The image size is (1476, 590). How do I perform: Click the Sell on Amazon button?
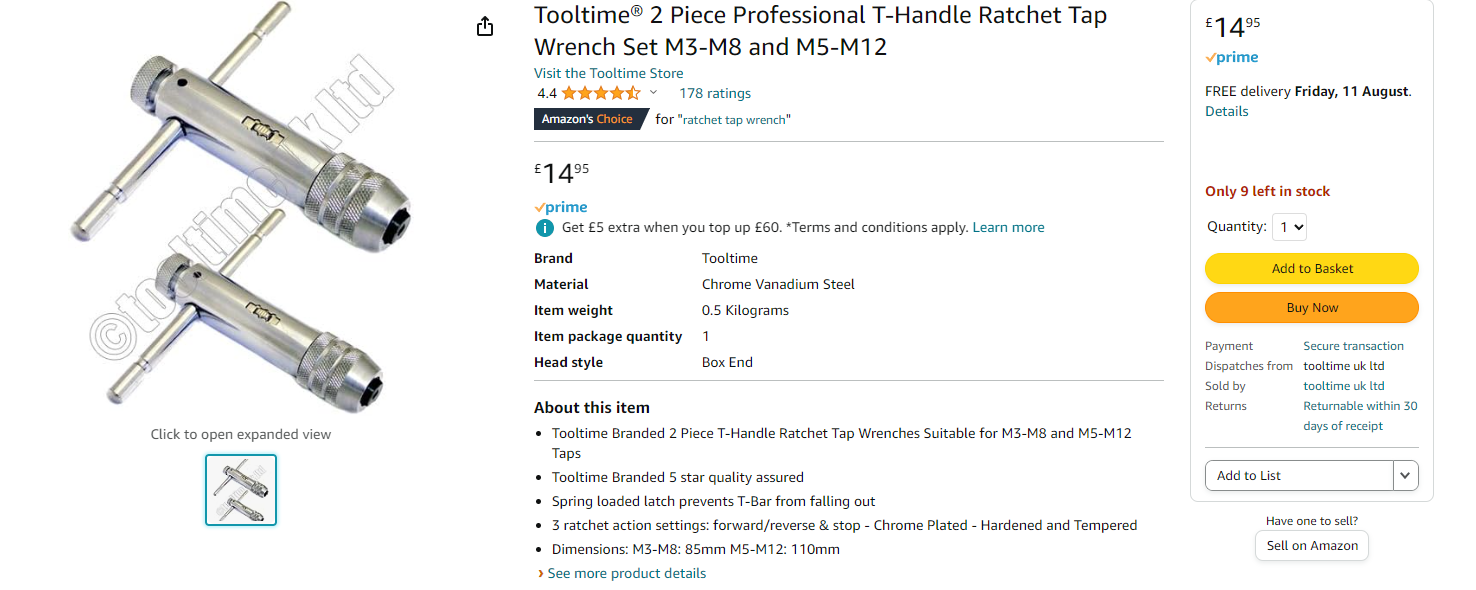pyautogui.click(x=1312, y=546)
